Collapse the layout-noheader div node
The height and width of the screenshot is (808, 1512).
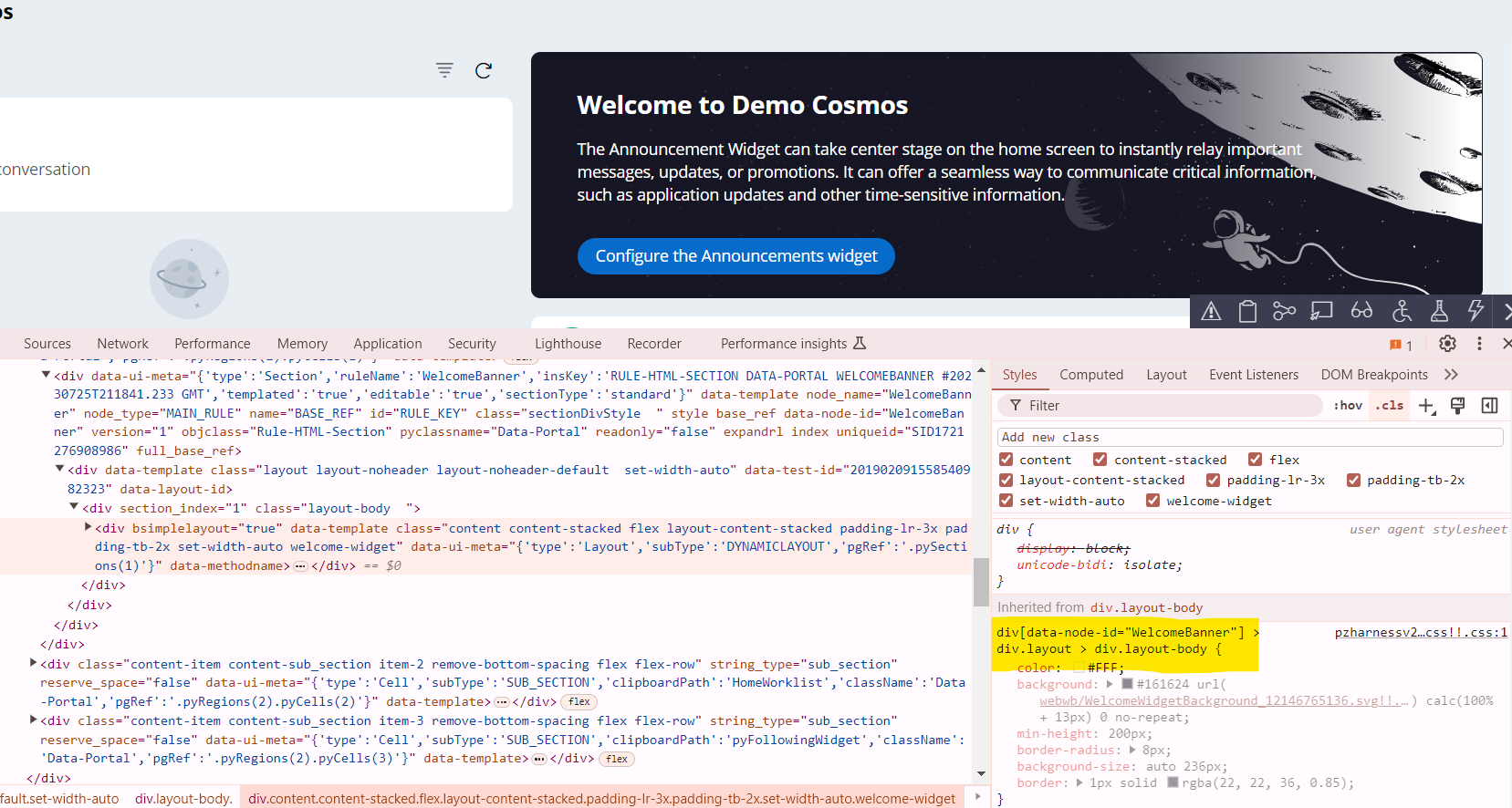(x=60, y=469)
